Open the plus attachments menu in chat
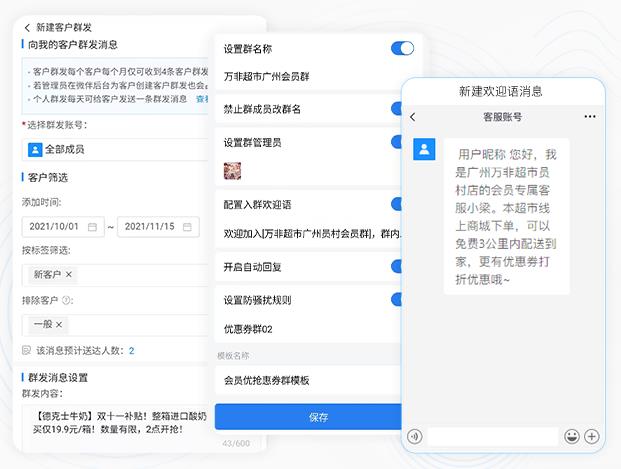This screenshot has height=469, width=621. [x=592, y=437]
